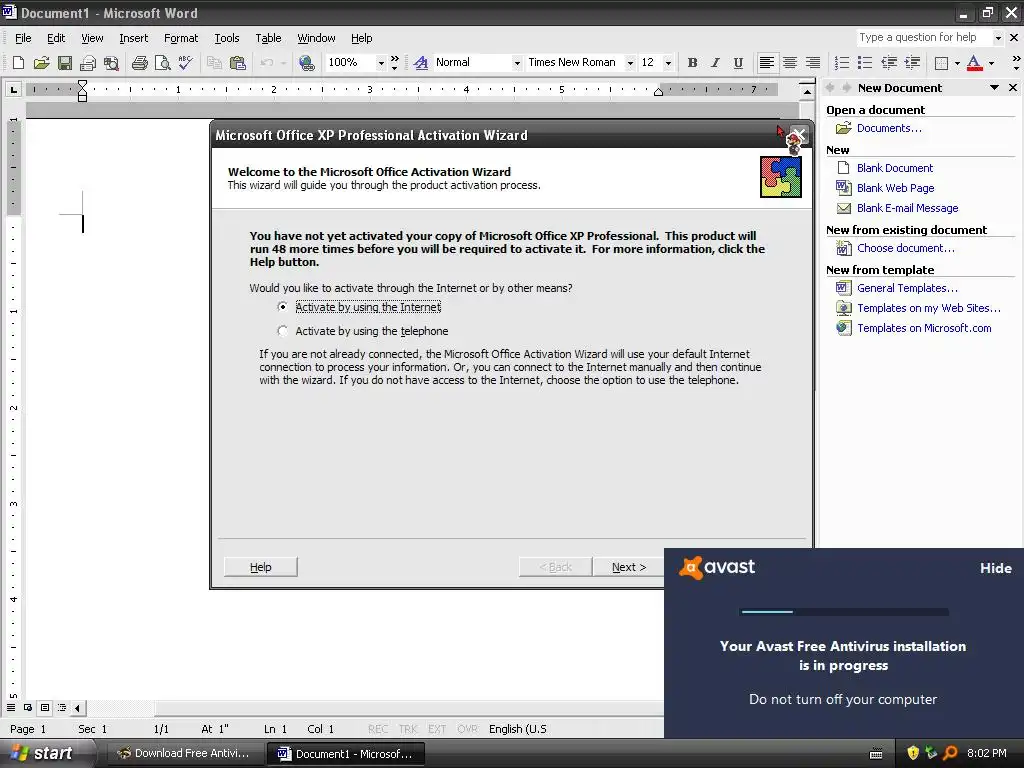Click Next in Activation Wizard
Screen dimensions: 1024x768
tap(628, 567)
